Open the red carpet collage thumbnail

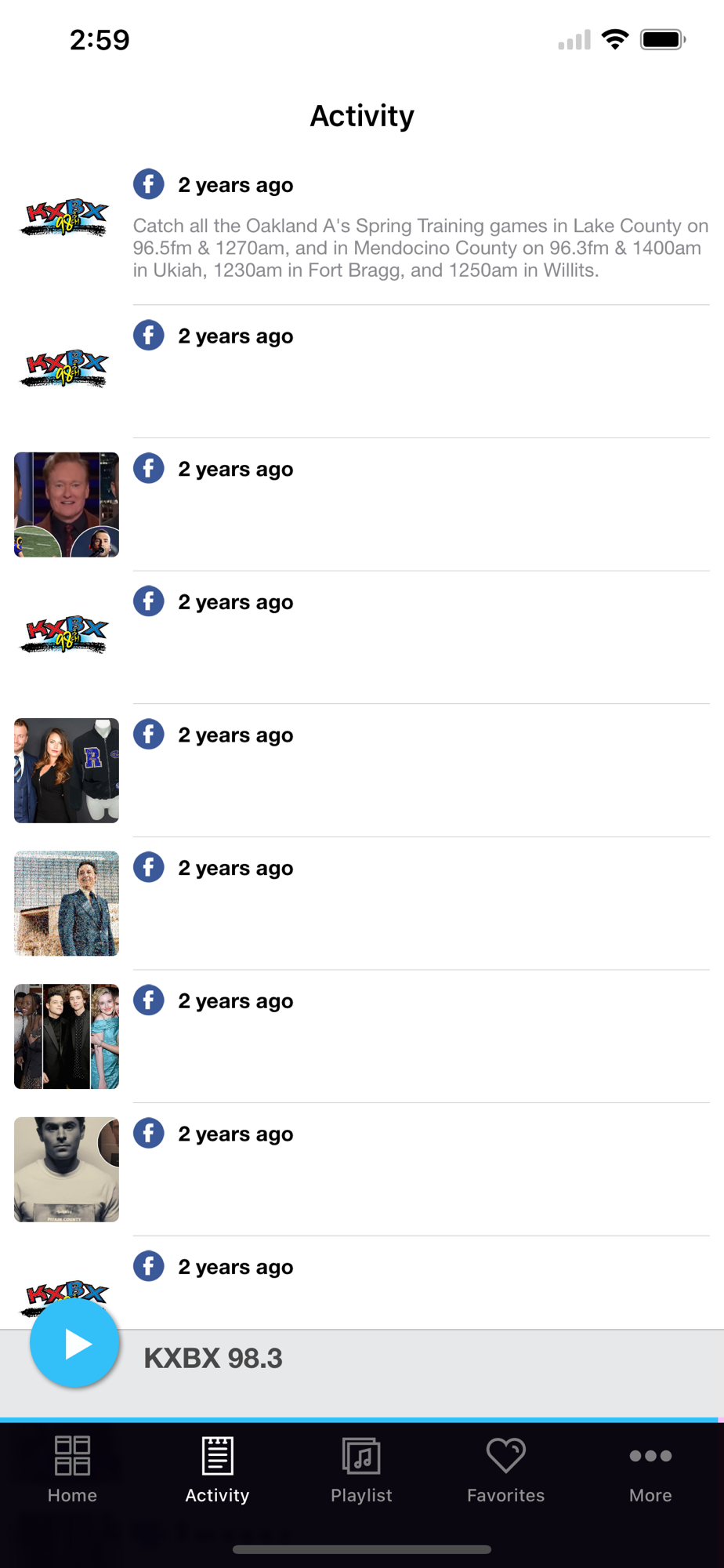point(67,1036)
